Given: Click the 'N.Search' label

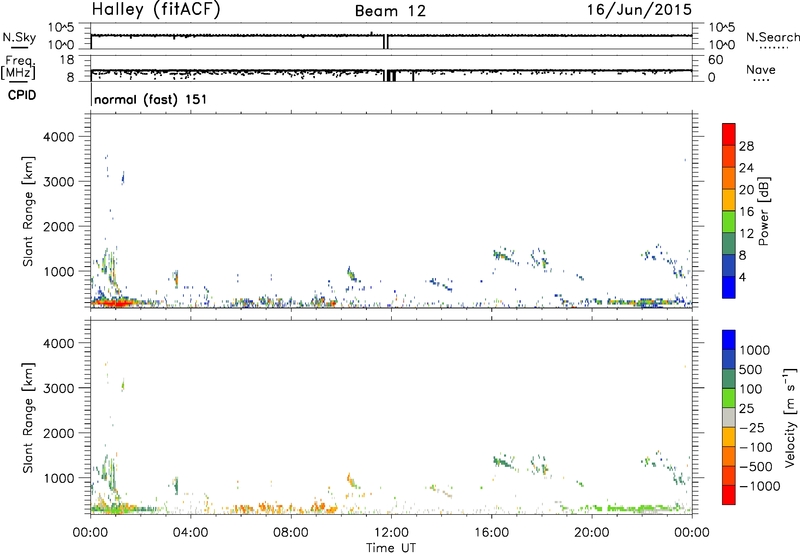Looking at the screenshot, I should 772,37.
